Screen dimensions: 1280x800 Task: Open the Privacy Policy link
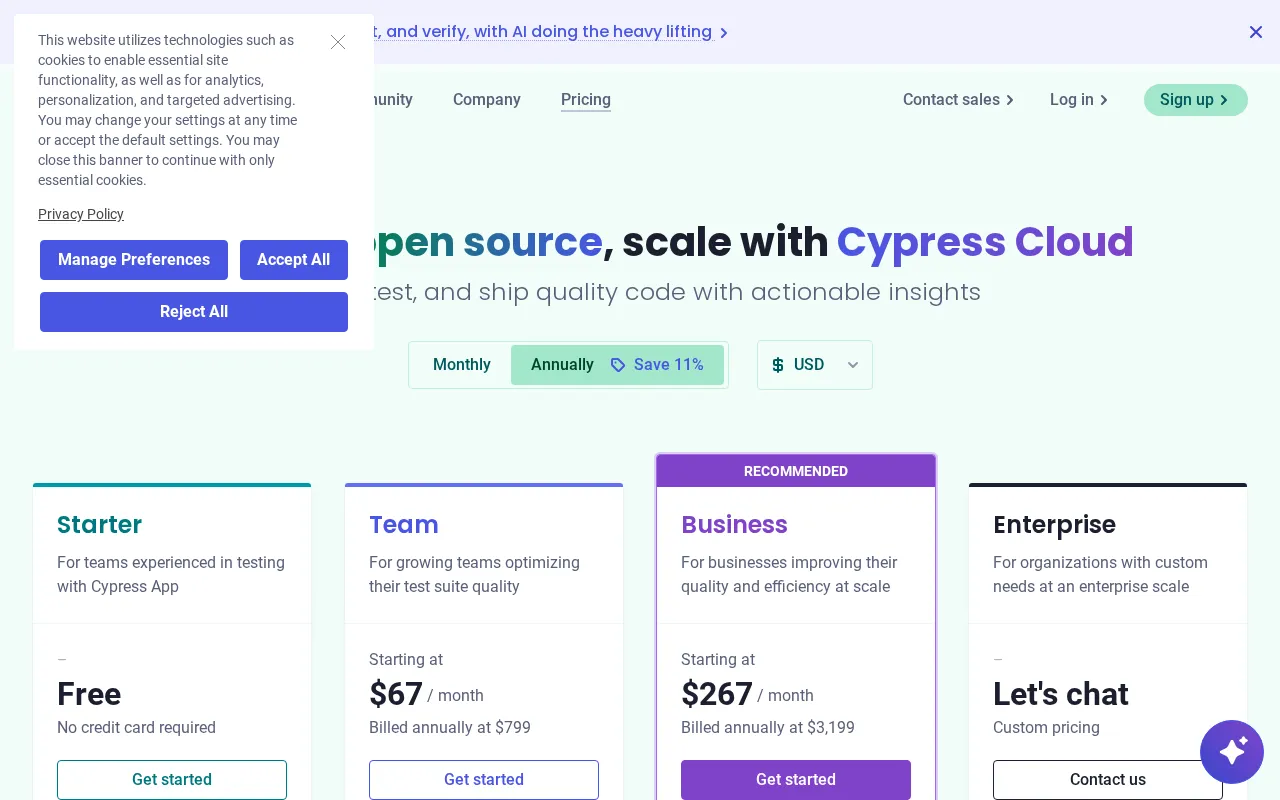coord(81,214)
